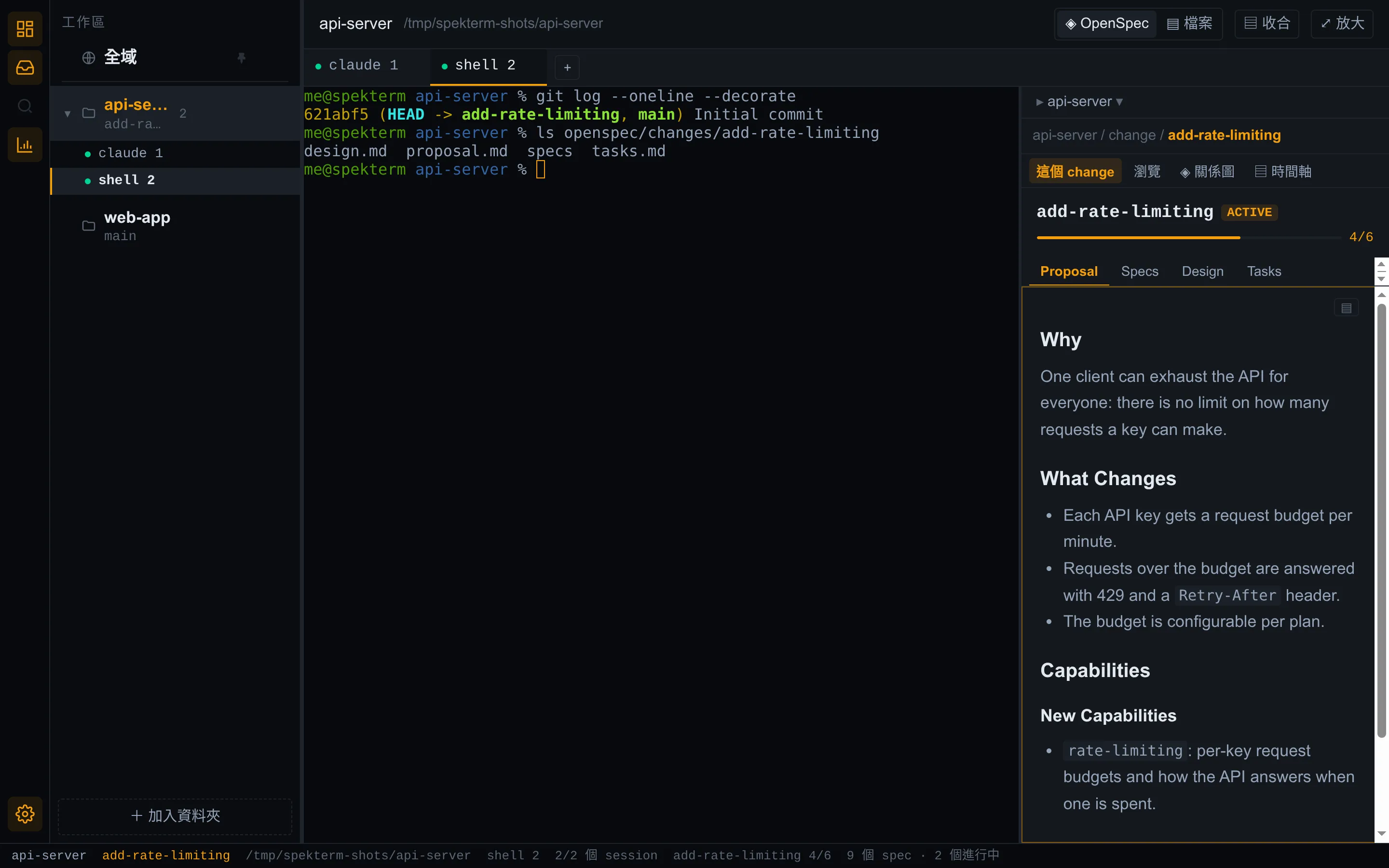This screenshot has height=868, width=1389.
Task: Switch to the Specs document tab
Action: click(1139, 271)
